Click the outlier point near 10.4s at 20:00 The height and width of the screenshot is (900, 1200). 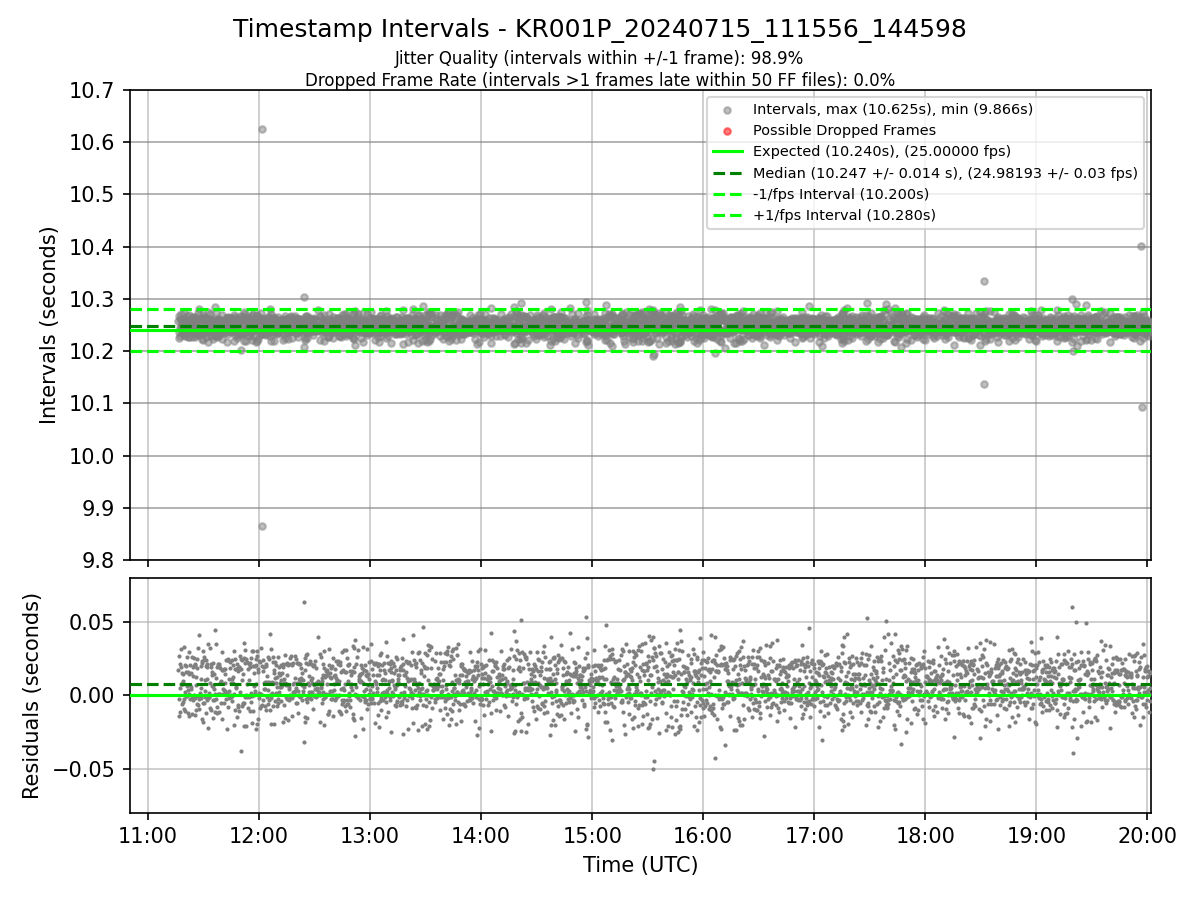click(1141, 246)
